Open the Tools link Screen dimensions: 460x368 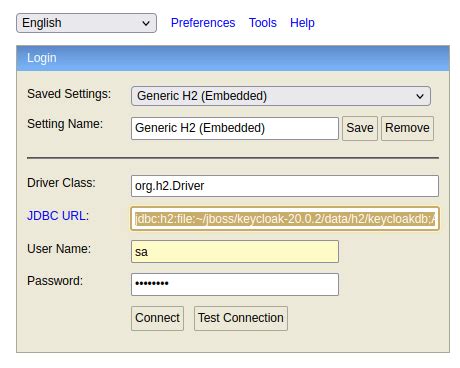click(x=263, y=23)
